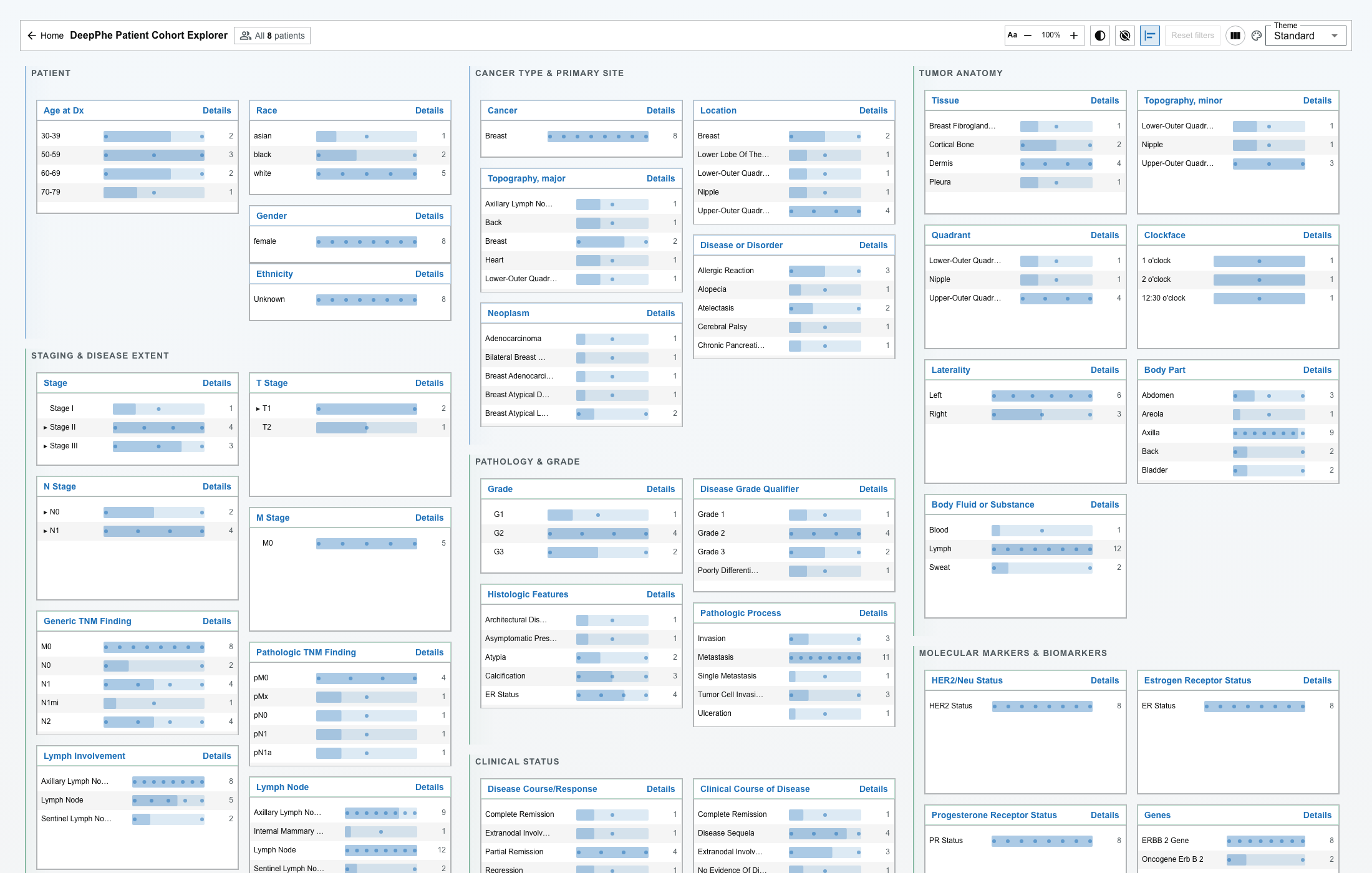Click the Aa font size label
This screenshot has width=1372, height=873.
tap(1012, 35)
